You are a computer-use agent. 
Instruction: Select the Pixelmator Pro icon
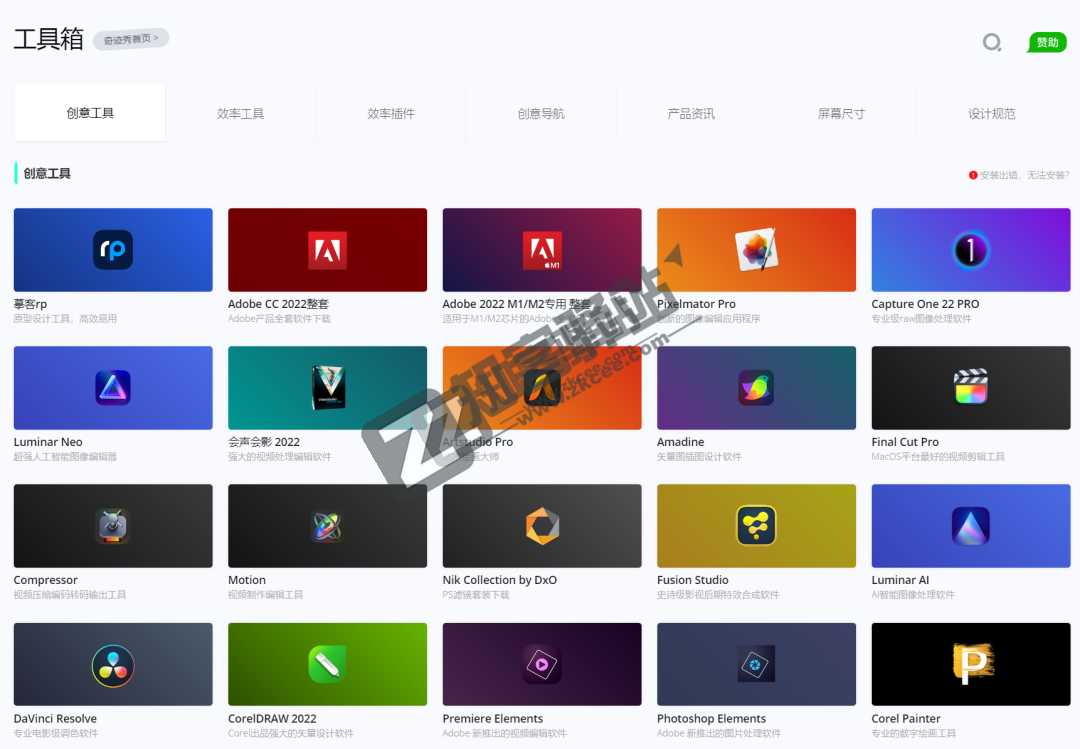pos(756,250)
